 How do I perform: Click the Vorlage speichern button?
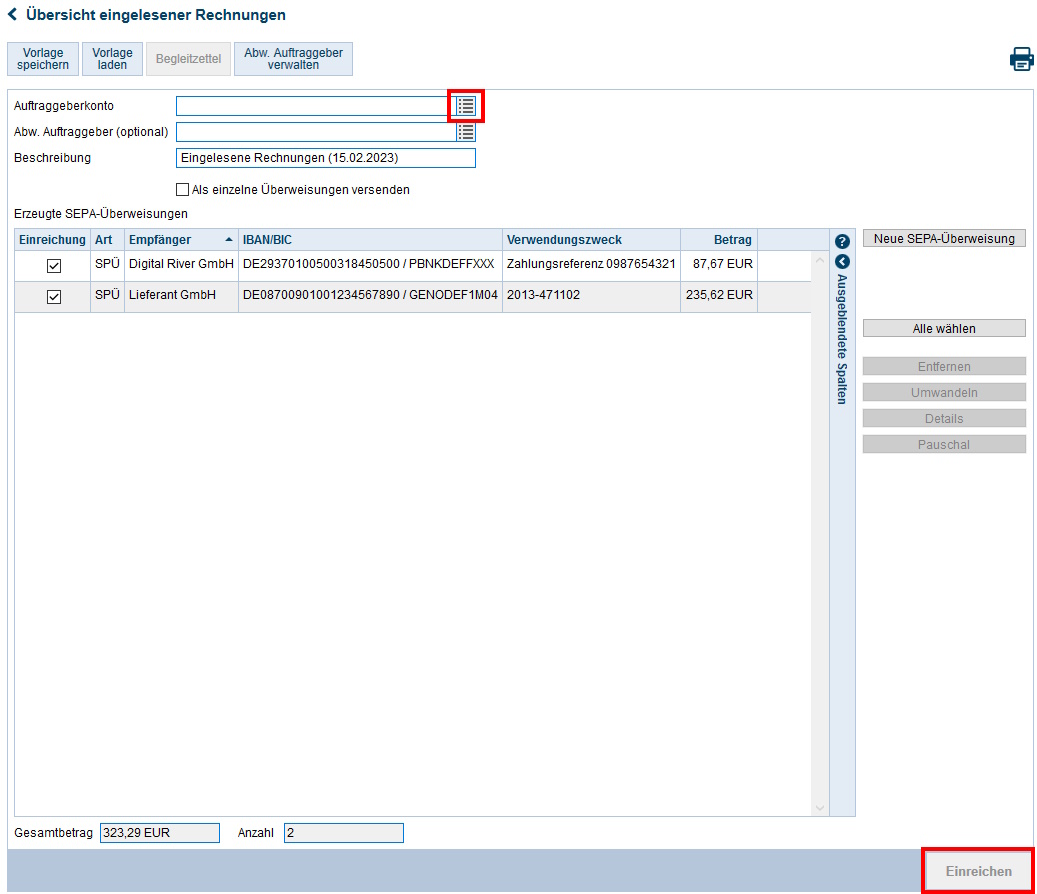(43, 59)
